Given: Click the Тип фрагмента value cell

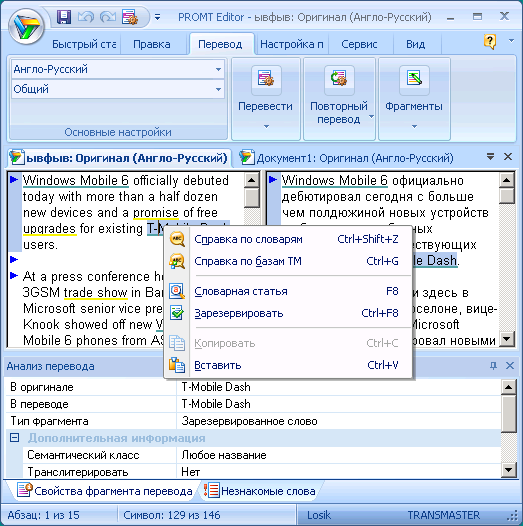Looking at the screenshot, I should 338,421.
